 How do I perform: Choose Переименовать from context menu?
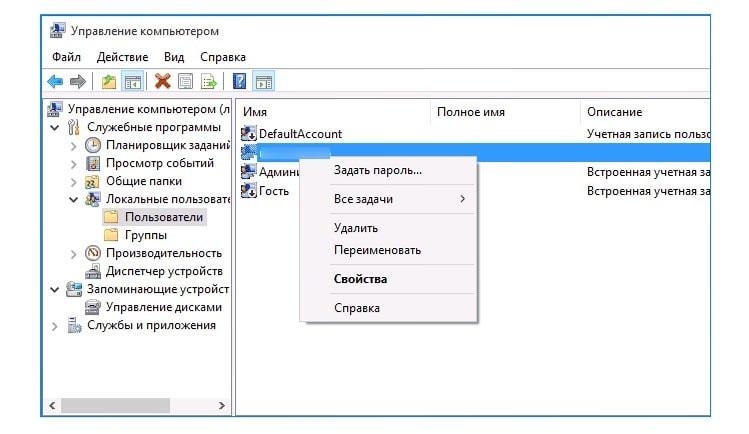pyautogui.click(x=388, y=250)
